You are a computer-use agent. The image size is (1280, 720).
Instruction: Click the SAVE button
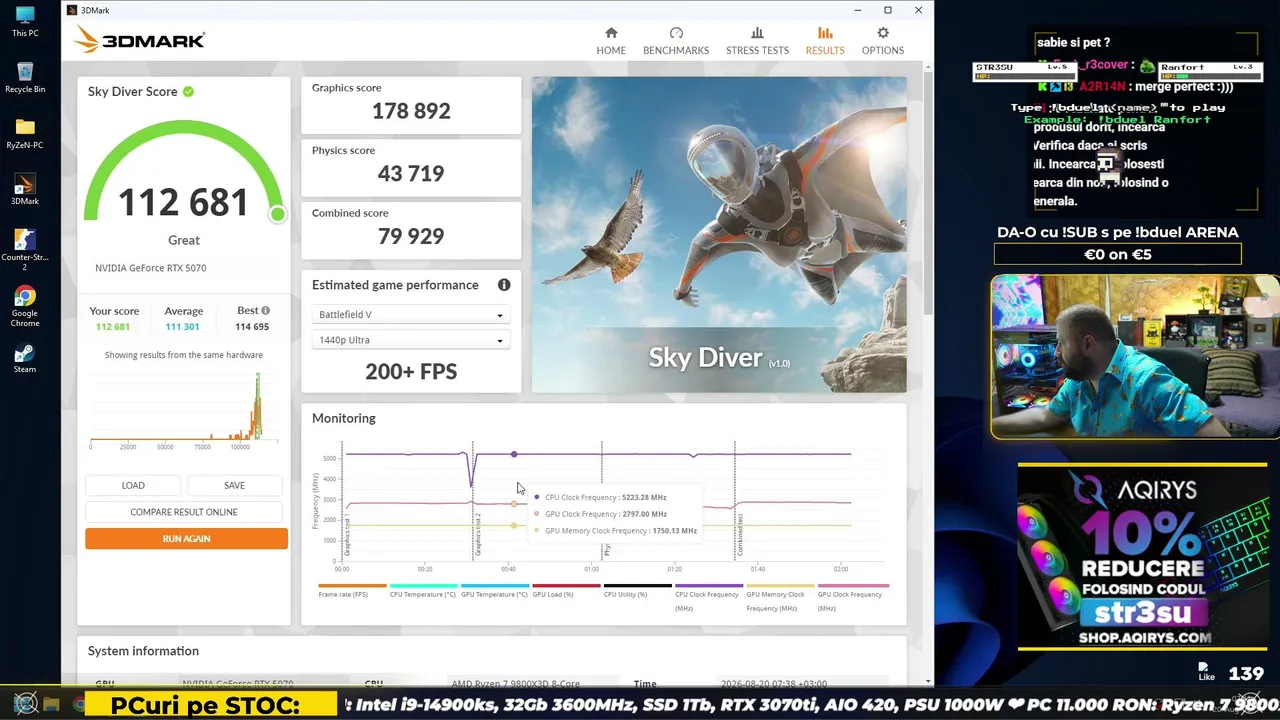click(234, 485)
